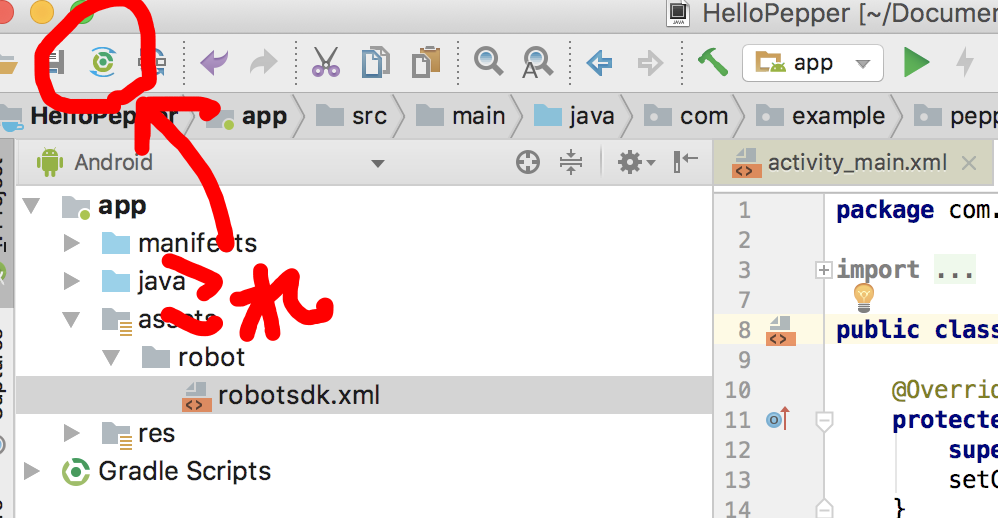Click the Sync project icon in toolbar
Viewport: 998px width, 518px height.
[103, 62]
